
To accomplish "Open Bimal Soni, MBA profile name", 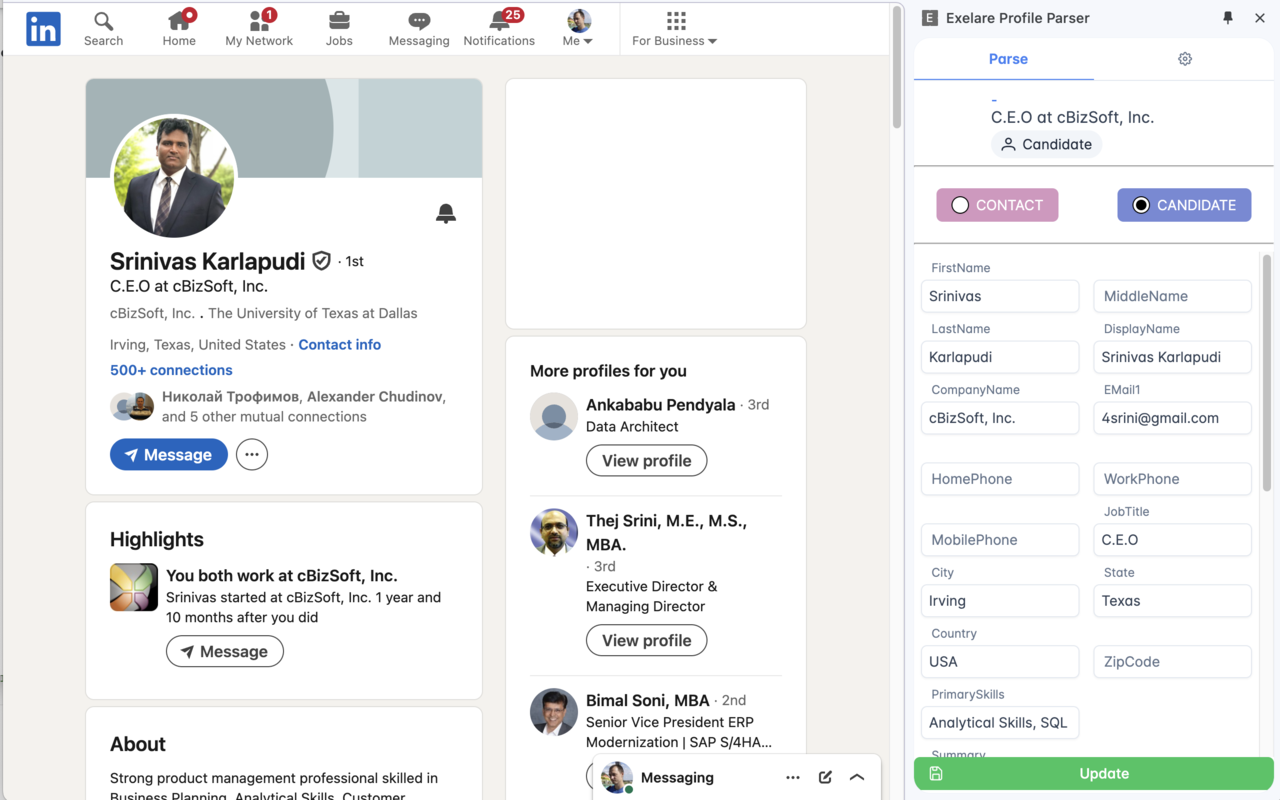I will coord(648,700).
